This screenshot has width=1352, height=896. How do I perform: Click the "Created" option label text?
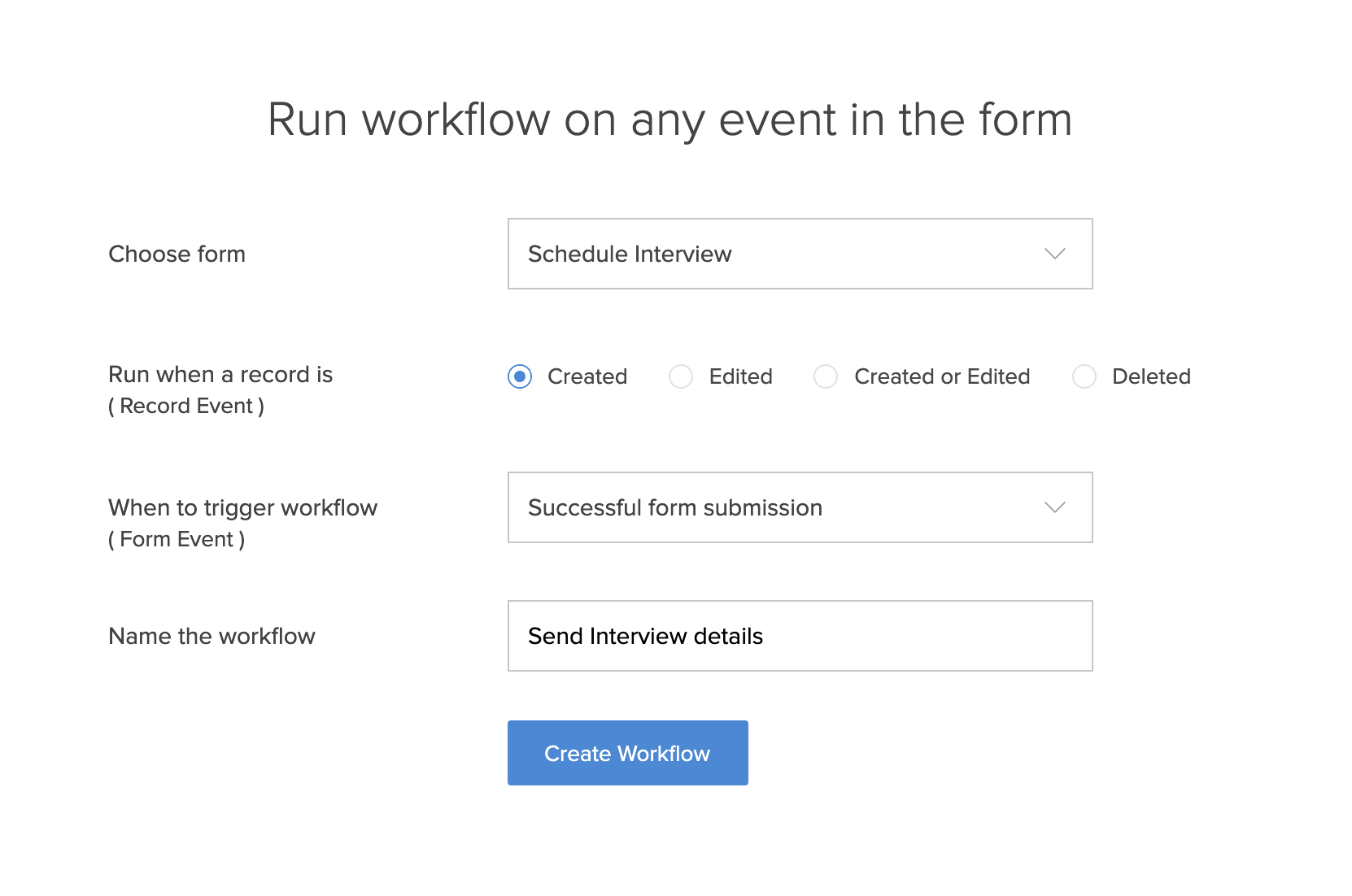pos(587,376)
